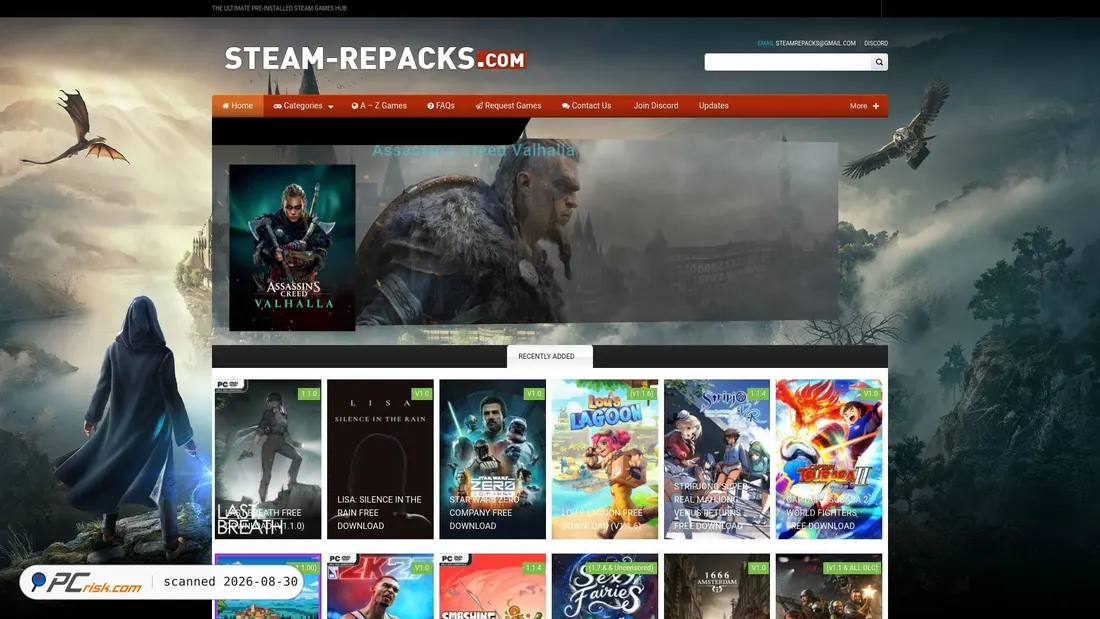Click the (1.7 & Uncensored) badge
This screenshot has width=1100, height=619.
pyautogui.click(x=621, y=568)
